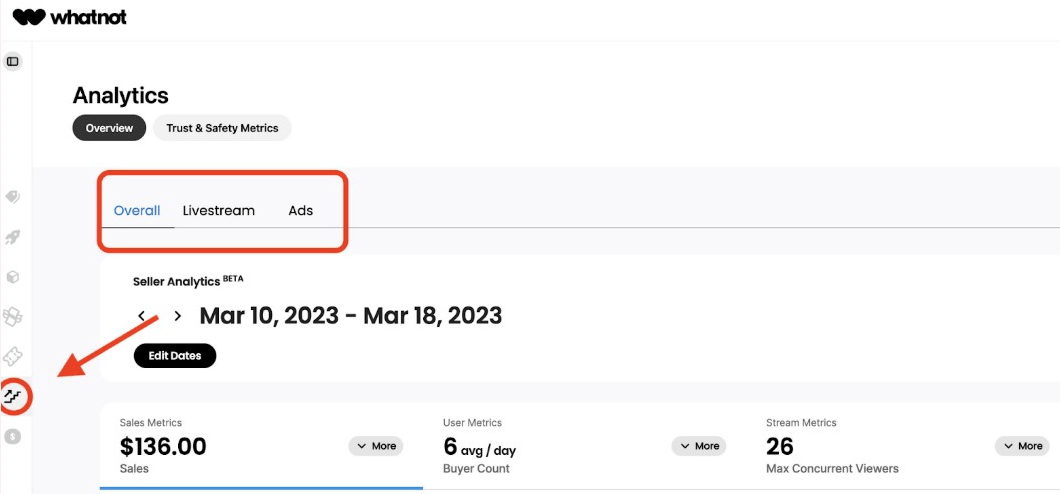Select the Overview pill
1060x494 pixels.
coord(109,128)
